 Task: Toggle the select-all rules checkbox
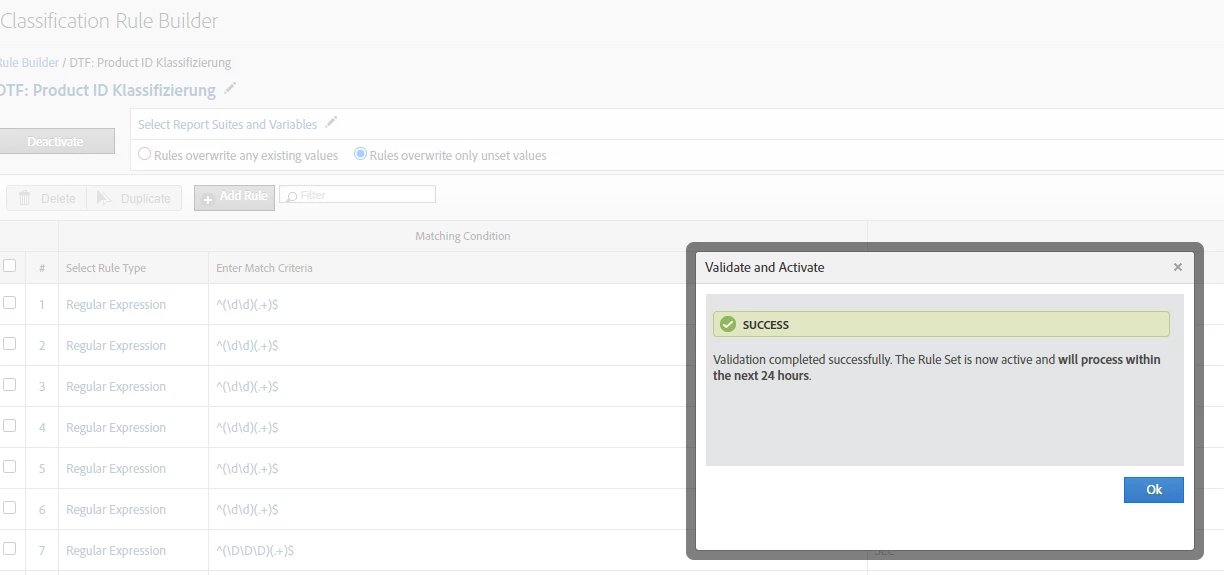(9, 266)
